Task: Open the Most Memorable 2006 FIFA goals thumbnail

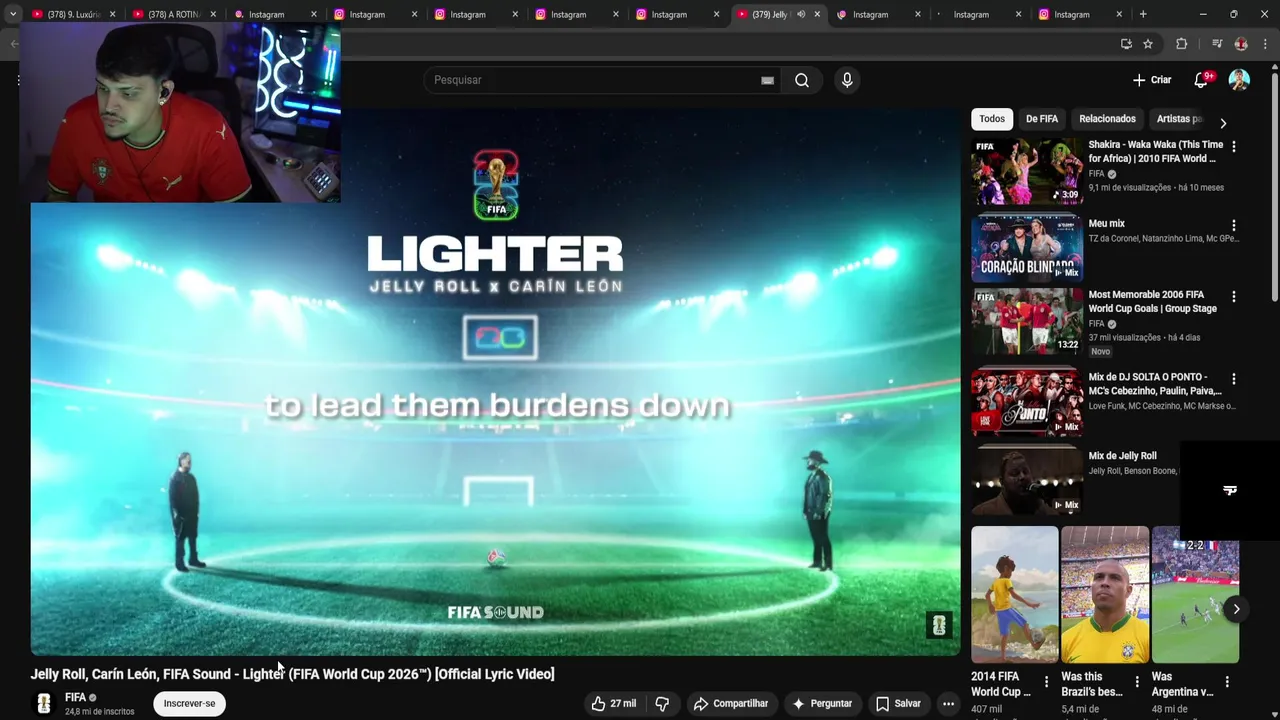Action: click(x=1026, y=321)
